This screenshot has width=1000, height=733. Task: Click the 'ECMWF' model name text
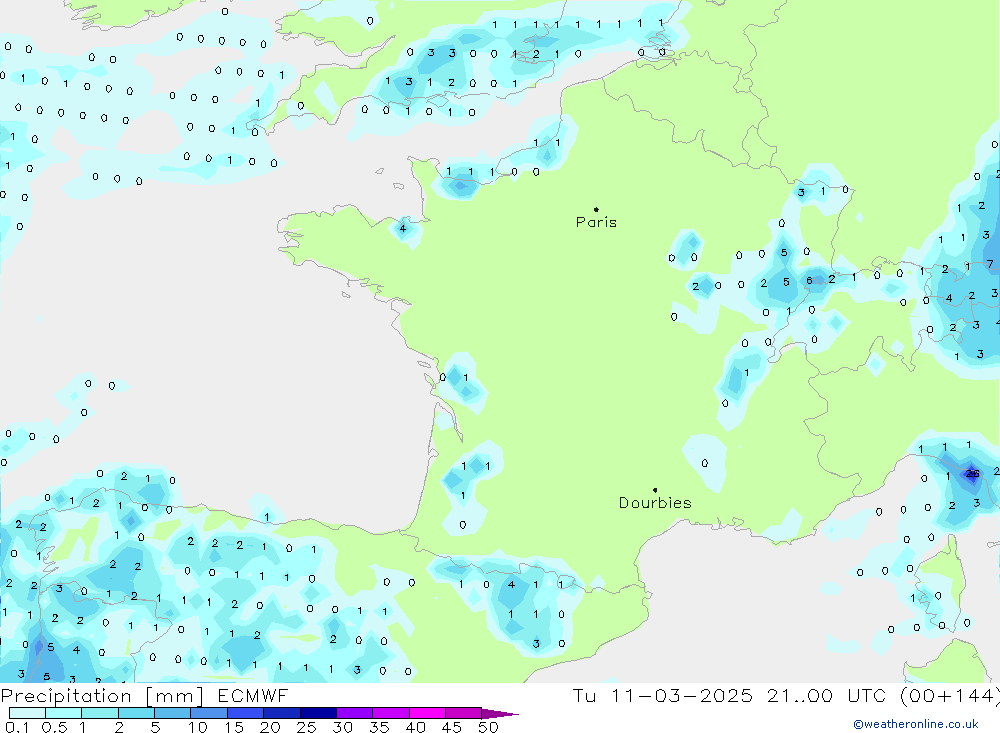click(253, 695)
